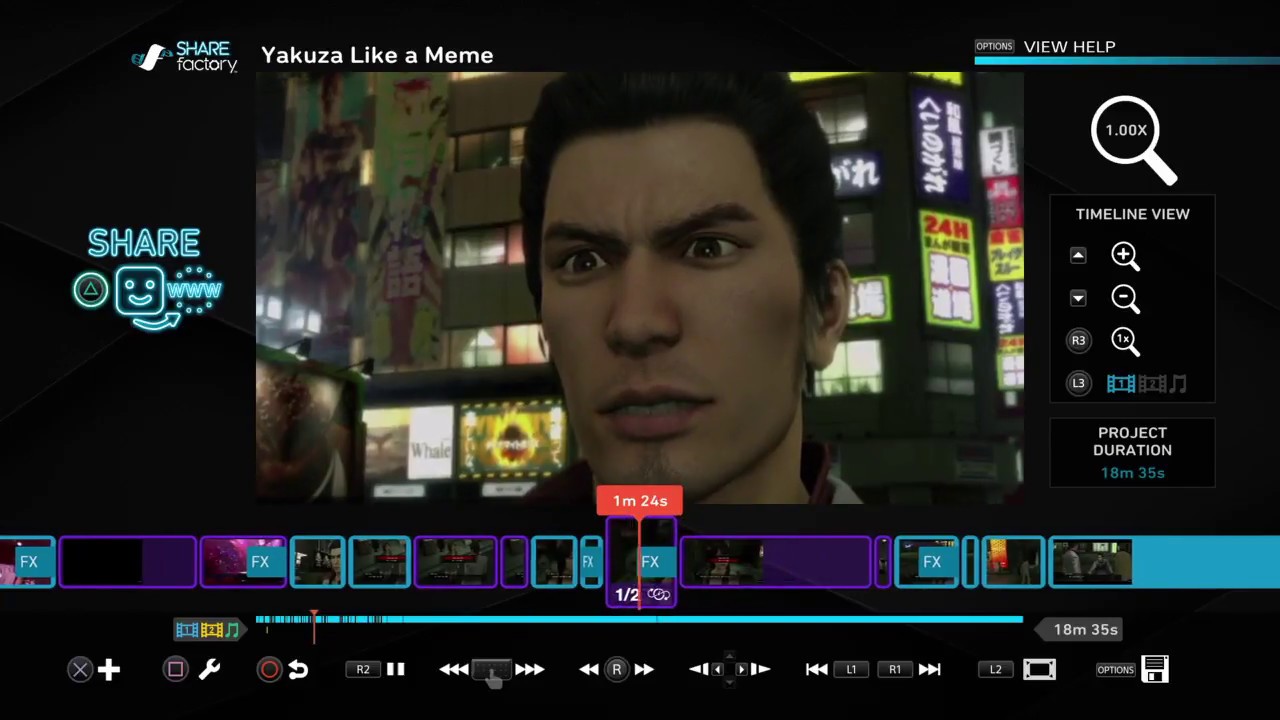Click the track type icons left of the scrubber
The height and width of the screenshot is (720, 1280).
(x=209, y=630)
